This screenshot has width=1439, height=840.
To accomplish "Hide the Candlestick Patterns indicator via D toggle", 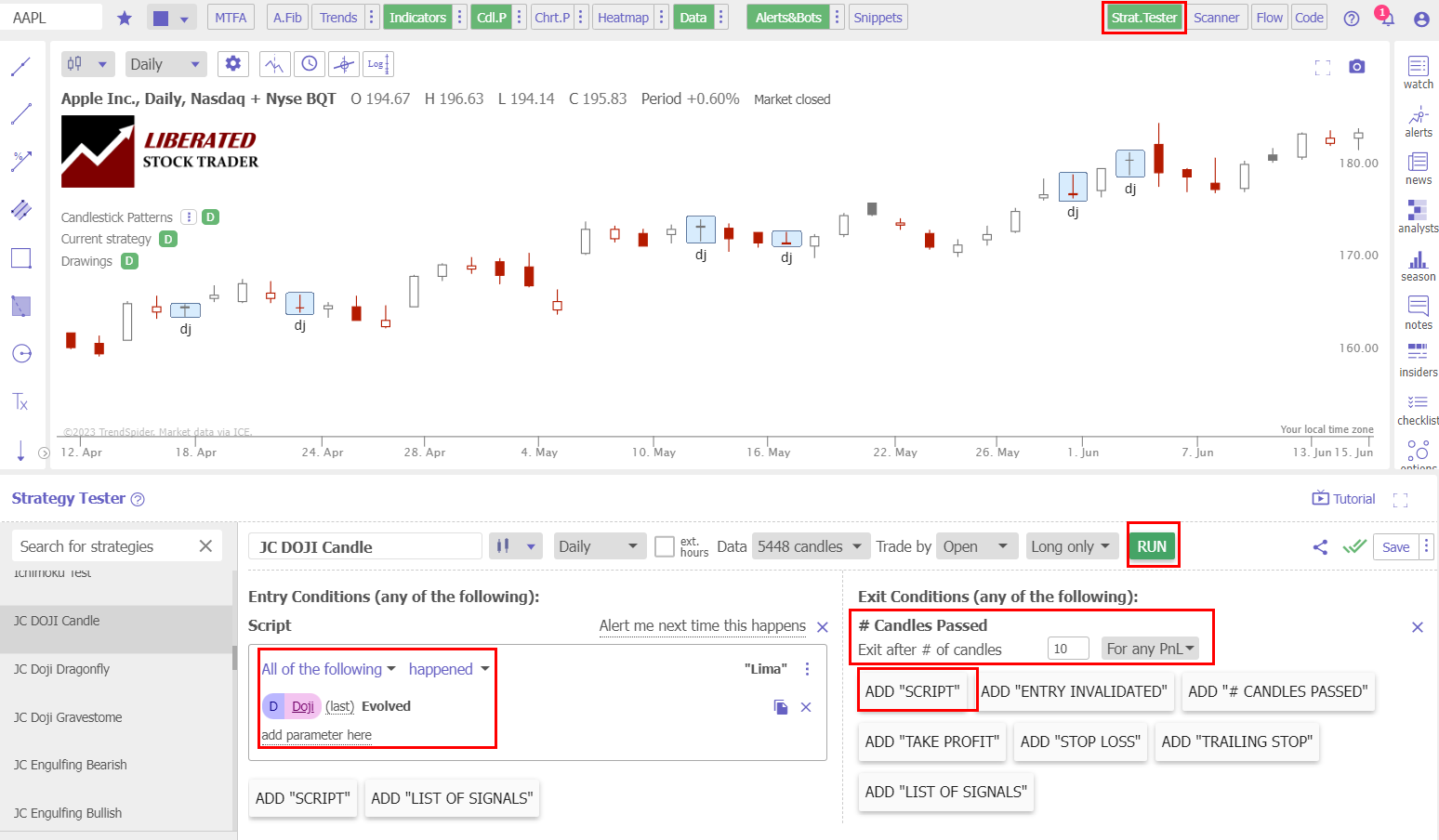I will [210, 217].
